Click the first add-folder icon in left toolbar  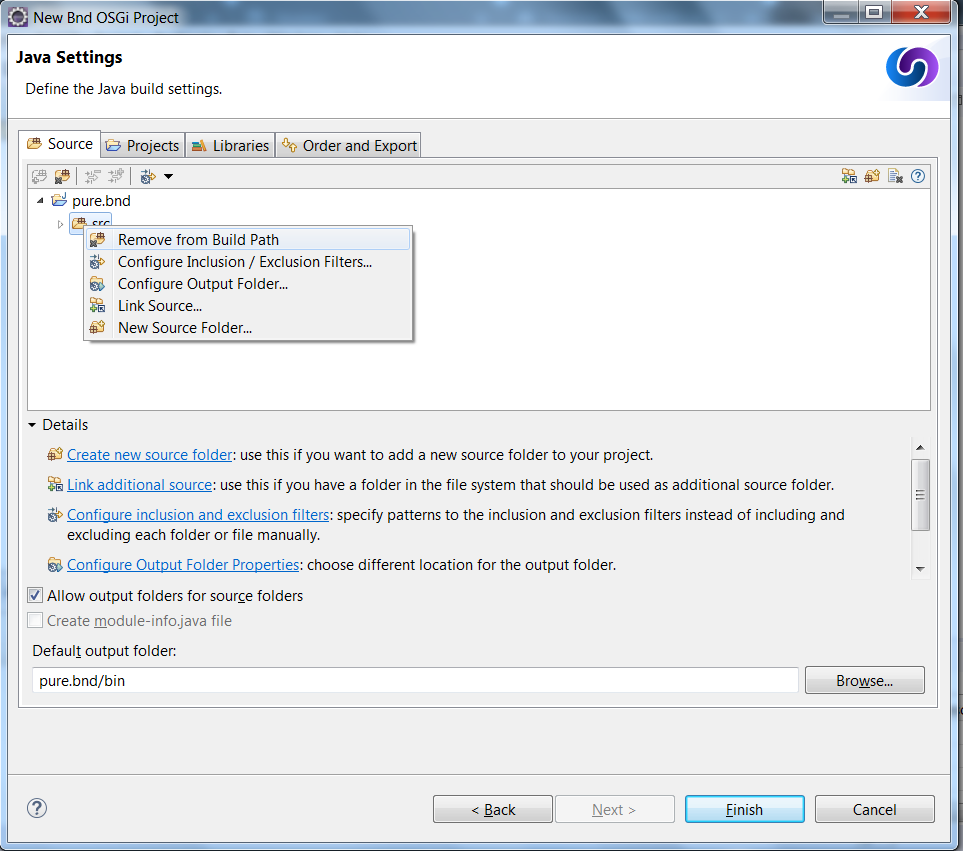click(40, 176)
